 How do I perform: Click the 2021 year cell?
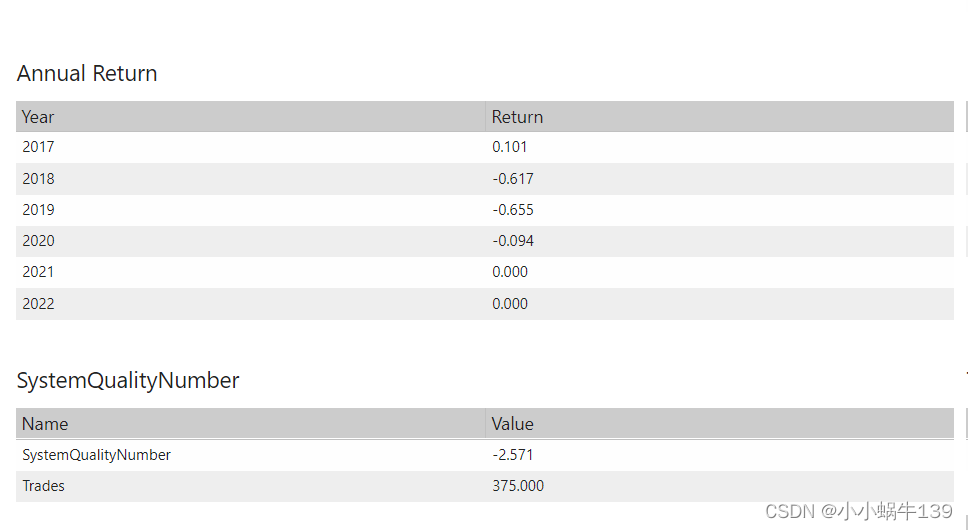pos(38,272)
